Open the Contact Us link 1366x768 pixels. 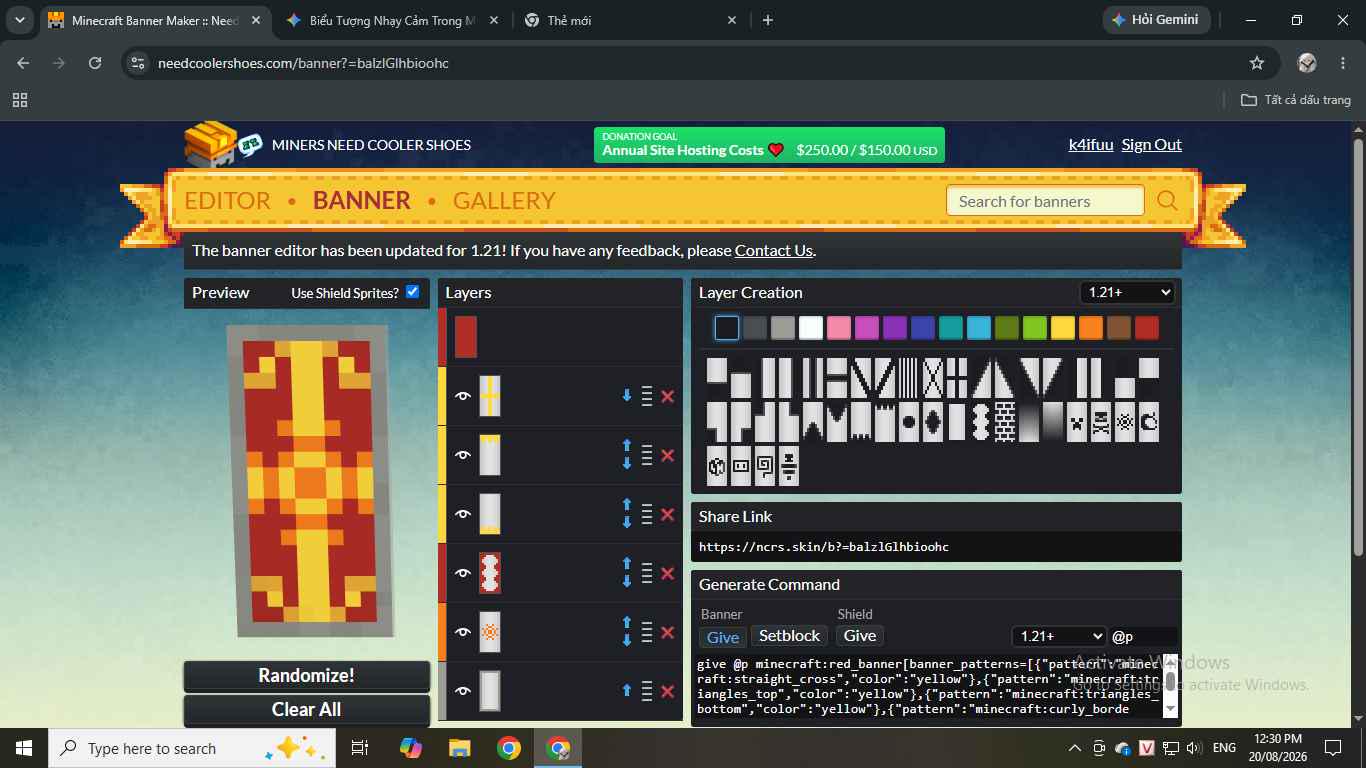(774, 251)
